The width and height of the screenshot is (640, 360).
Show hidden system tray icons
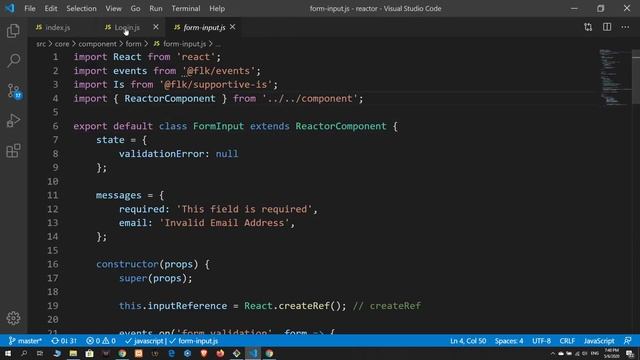pyautogui.click(x=553, y=353)
